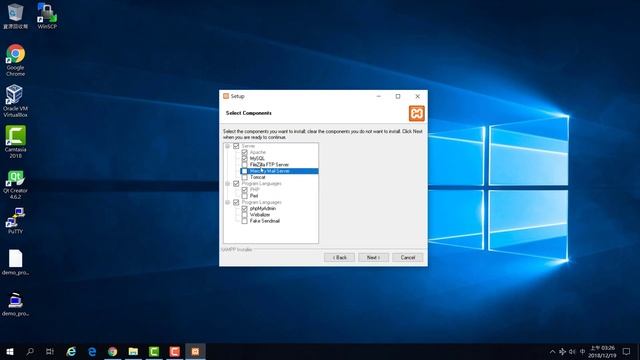Cancel the XAMPP setup

coord(407,258)
